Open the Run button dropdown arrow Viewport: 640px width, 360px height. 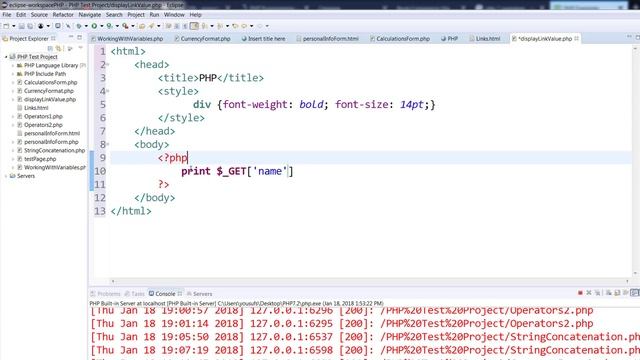(x=101, y=26)
